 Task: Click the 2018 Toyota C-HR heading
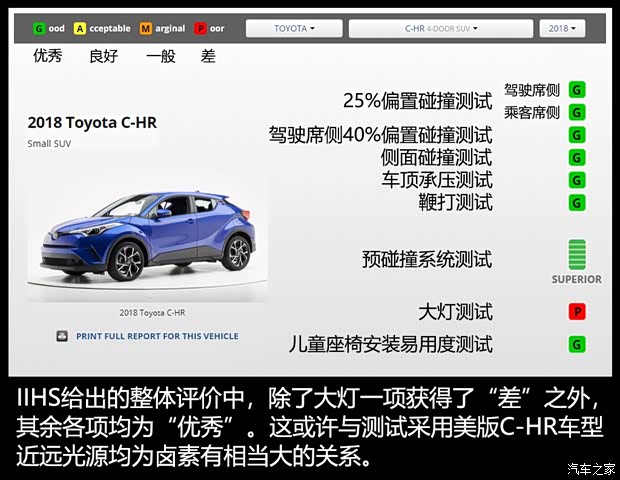(92, 123)
